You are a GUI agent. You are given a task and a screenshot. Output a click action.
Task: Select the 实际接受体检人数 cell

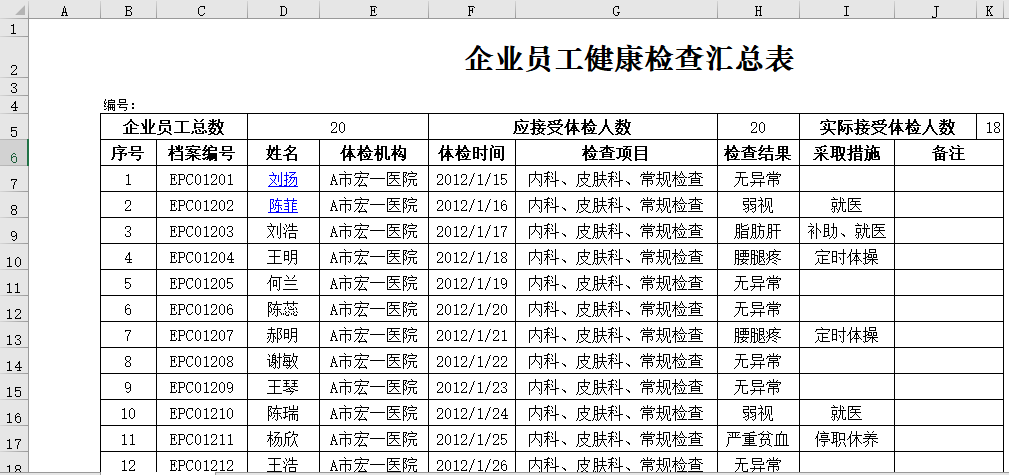click(x=888, y=128)
